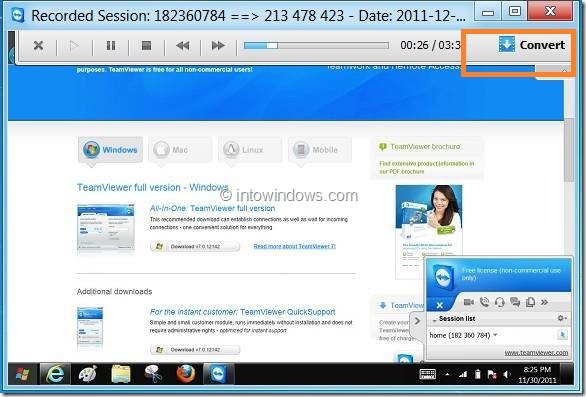Pause the recorded session
586x397 pixels.
point(111,46)
